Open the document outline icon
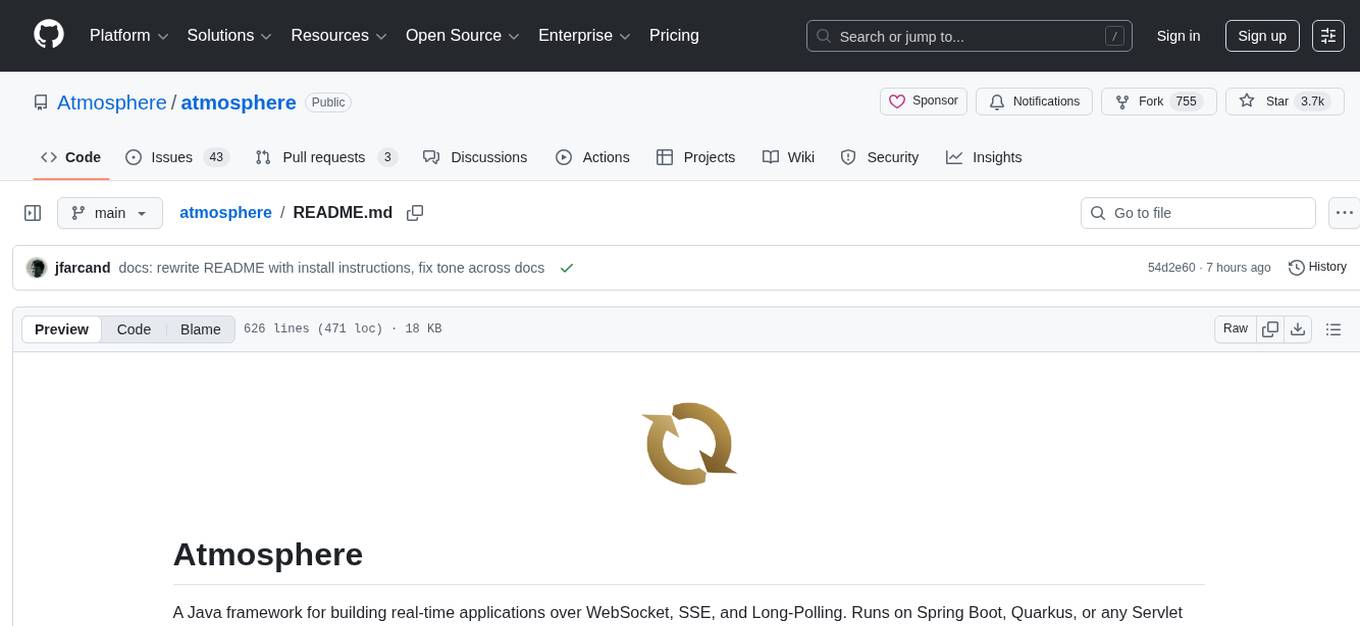The height and width of the screenshot is (626, 1360). coord(1332,329)
